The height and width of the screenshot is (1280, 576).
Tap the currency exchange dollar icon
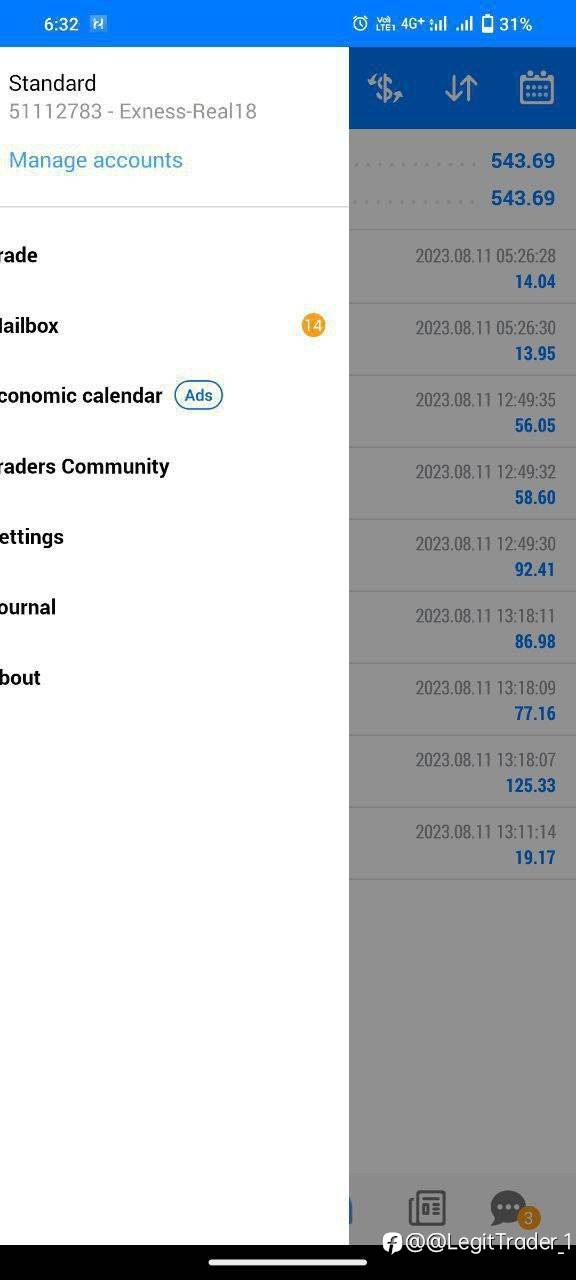point(385,88)
